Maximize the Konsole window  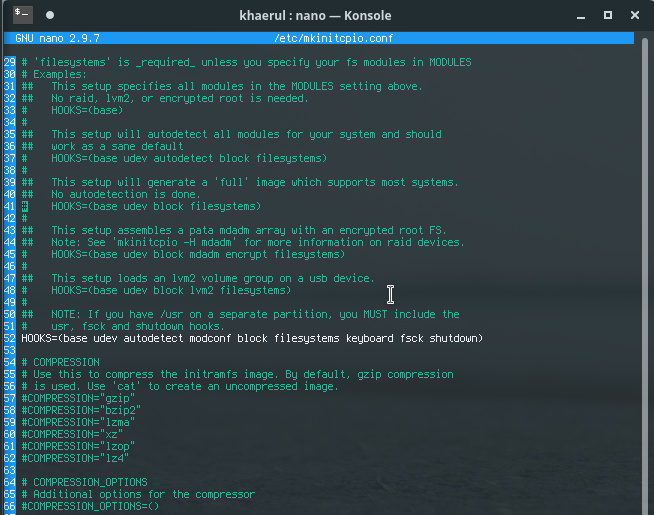pyautogui.click(x=608, y=15)
